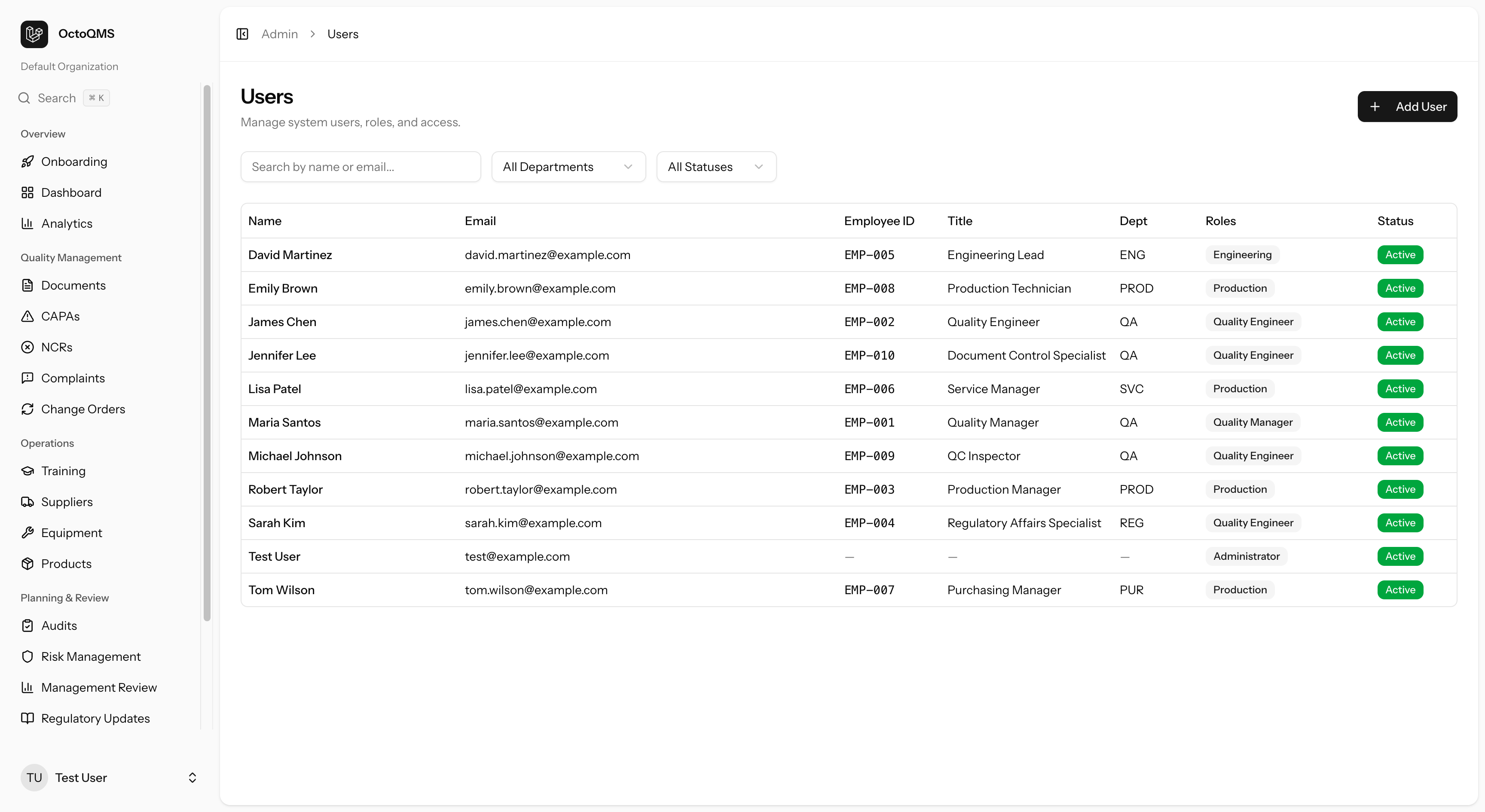Open Change Orders refresh icon
The width and height of the screenshot is (1485, 812).
pyautogui.click(x=27, y=409)
